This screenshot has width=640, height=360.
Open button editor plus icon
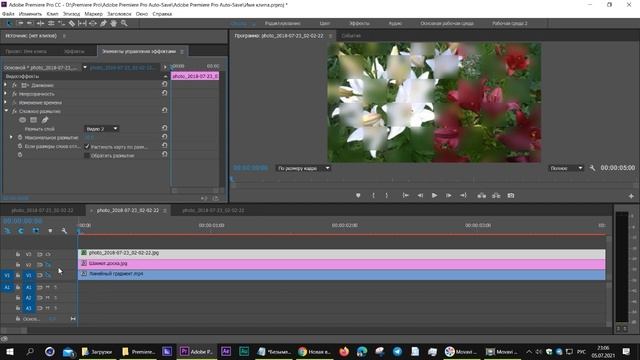click(631, 196)
